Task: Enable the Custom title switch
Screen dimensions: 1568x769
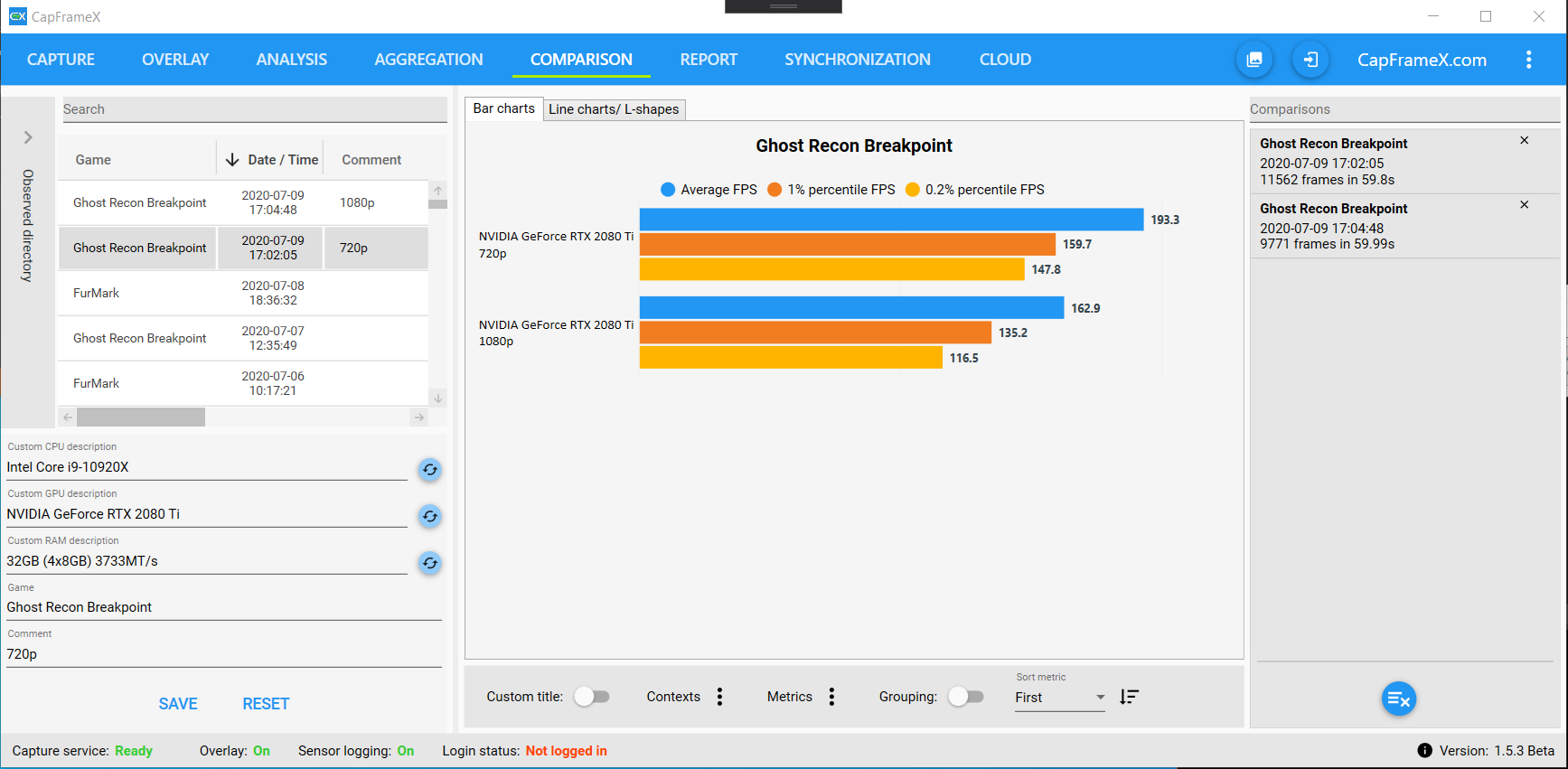Action: coord(592,697)
